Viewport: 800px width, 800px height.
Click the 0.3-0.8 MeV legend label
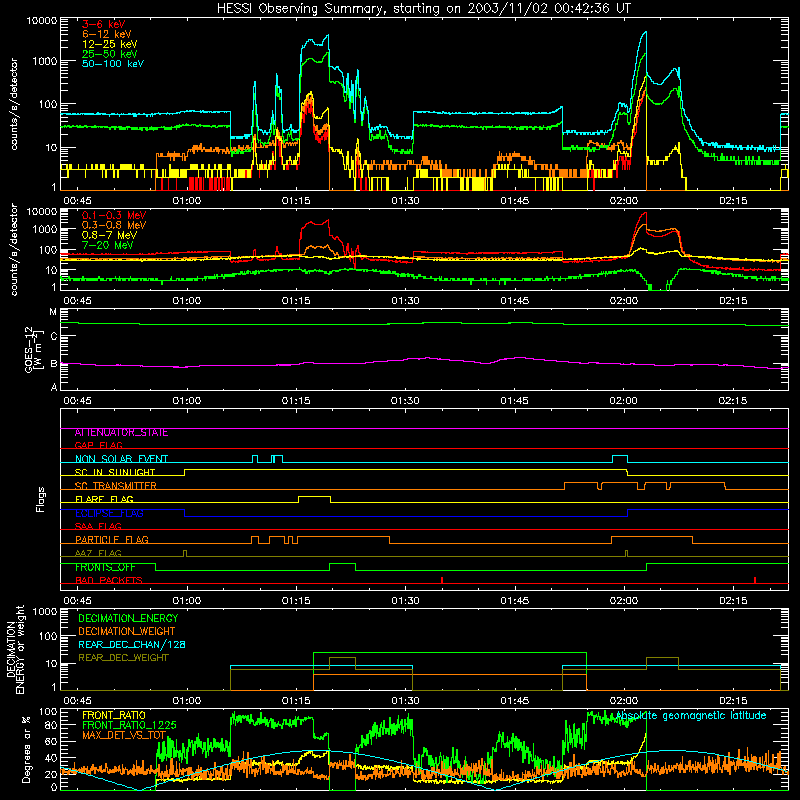pyautogui.click(x=114, y=225)
